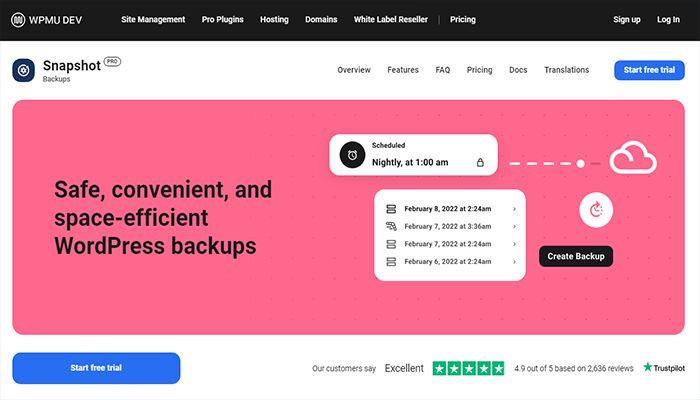The width and height of the screenshot is (700, 400).
Task: Click the Log In link
Action: click(x=668, y=19)
